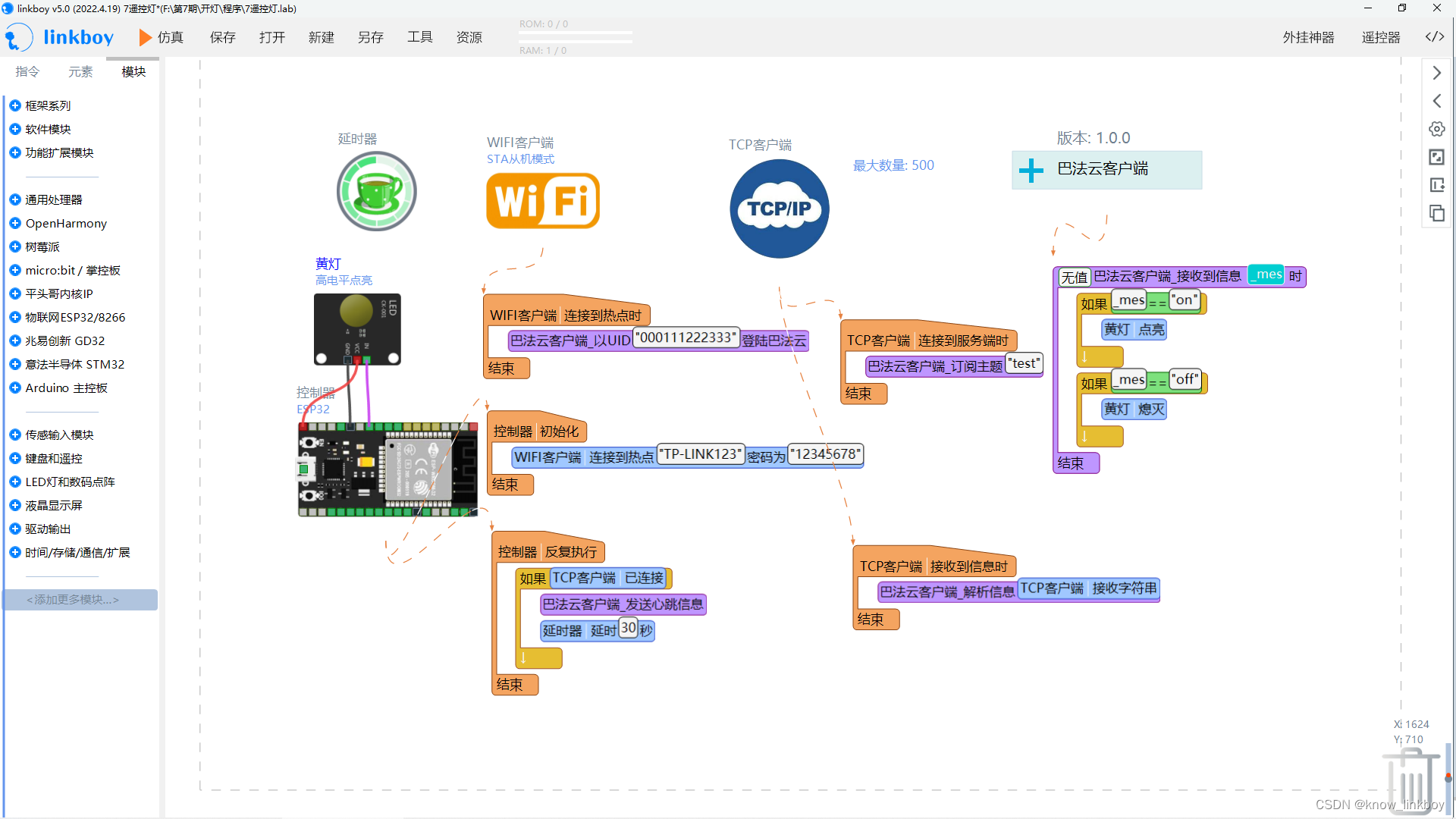
Task: Click the UID input field showing 000111222333
Action: [685, 338]
